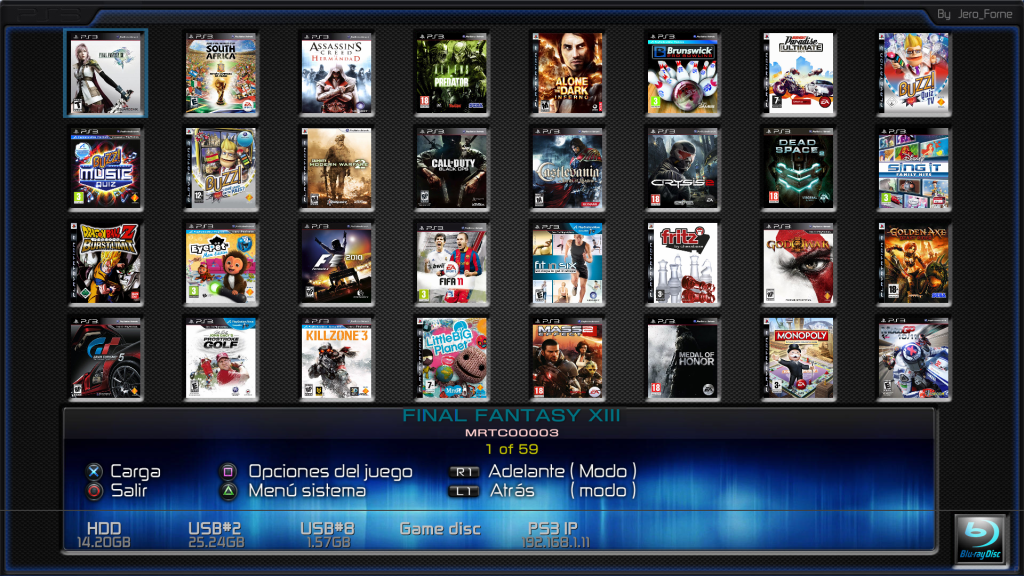Click the Salir label

coord(129,490)
